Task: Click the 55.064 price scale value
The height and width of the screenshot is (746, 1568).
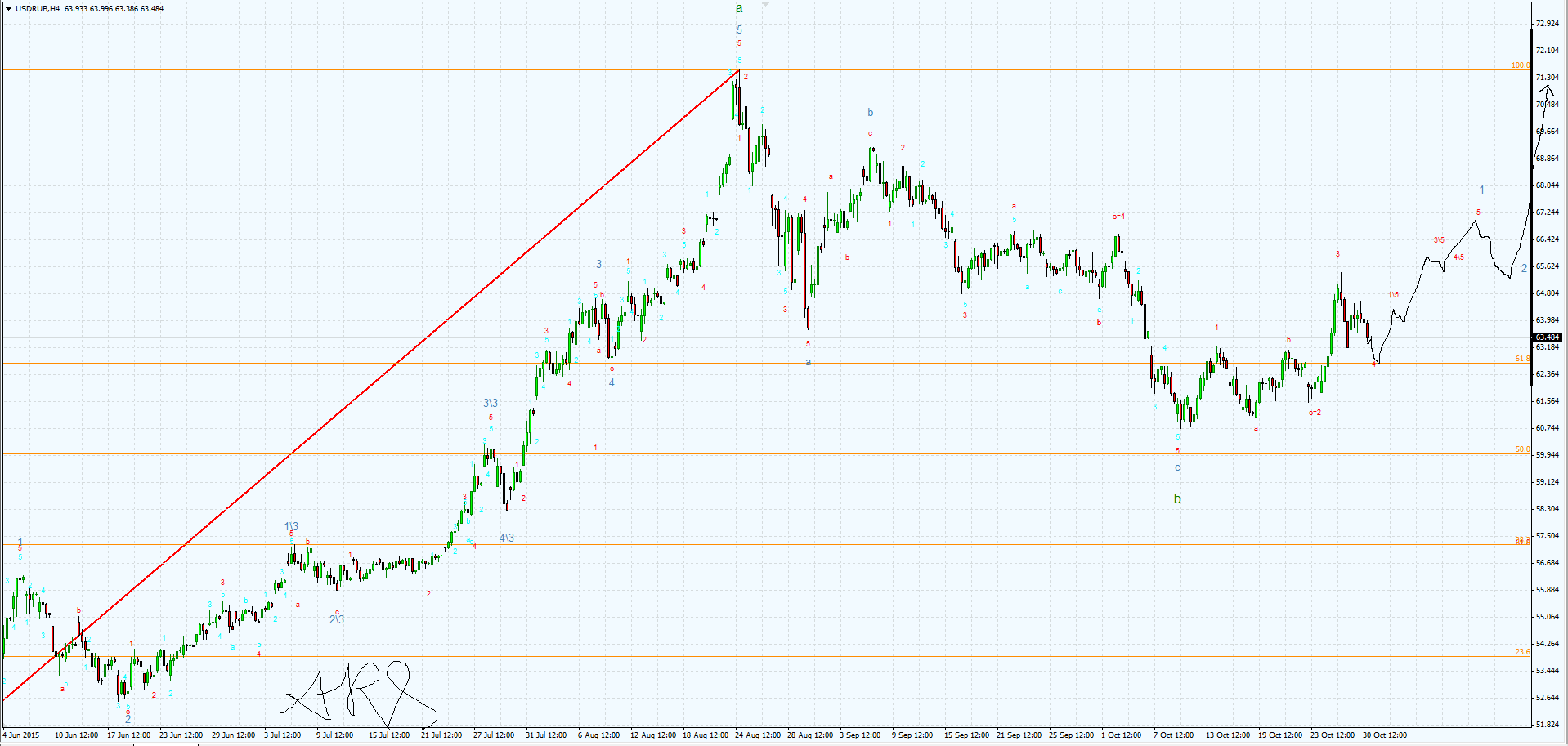Action: [x=1547, y=617]
